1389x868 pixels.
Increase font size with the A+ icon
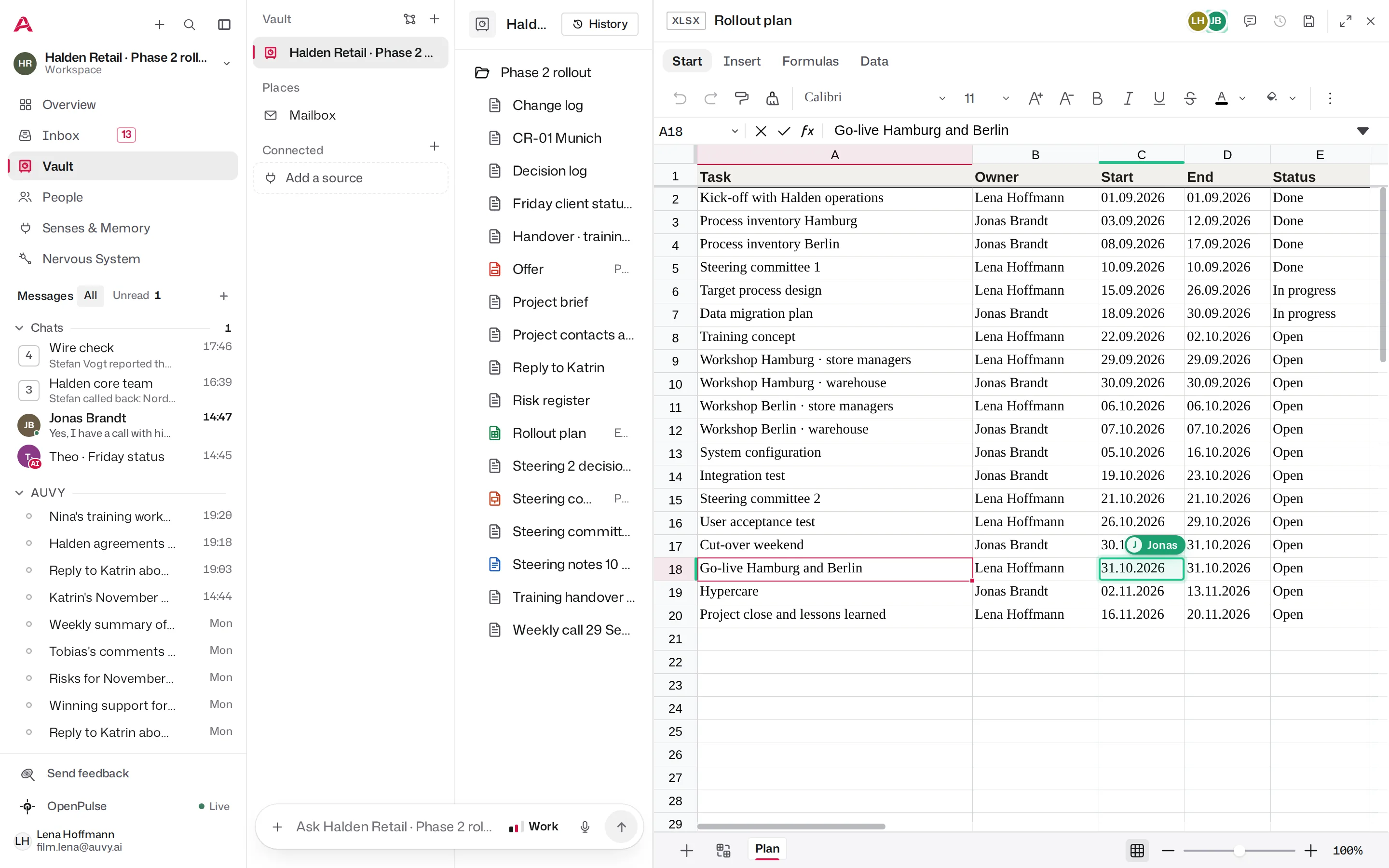tap(1035, 98)
